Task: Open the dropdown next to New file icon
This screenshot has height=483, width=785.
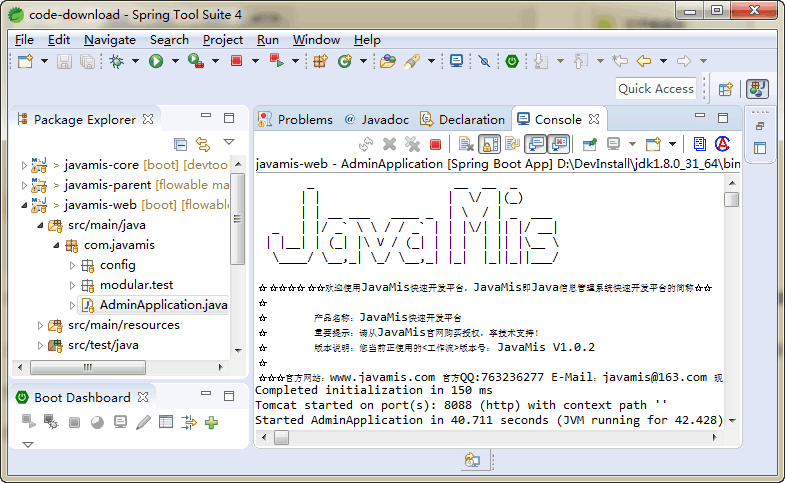Action: pyautogui.click(x=44, y=61)
